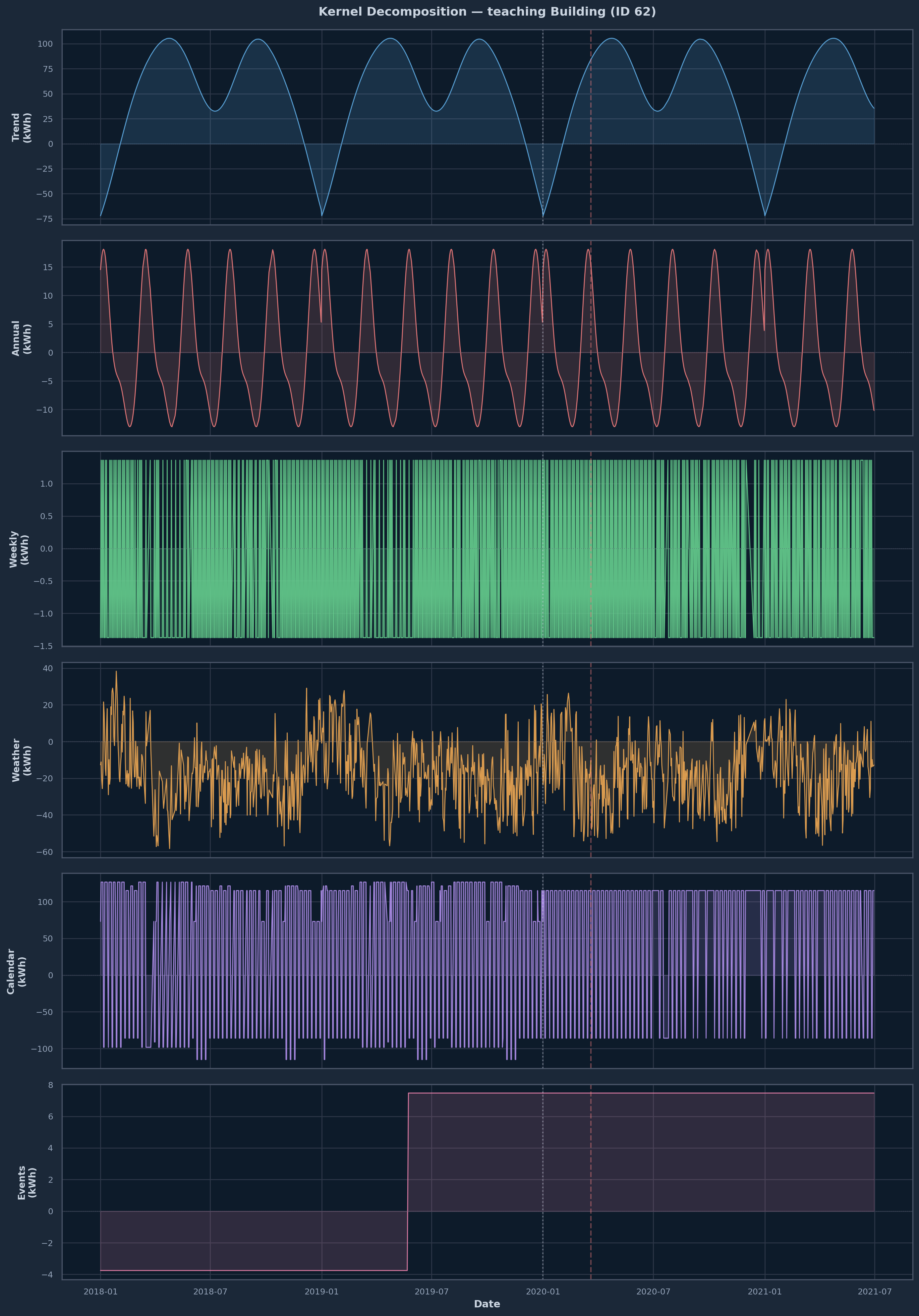Image resolution: width=919 pixels, height=1316 pixels.
Task: Click the 2018-01 x-axis tick label
Action: [100, 1291]
